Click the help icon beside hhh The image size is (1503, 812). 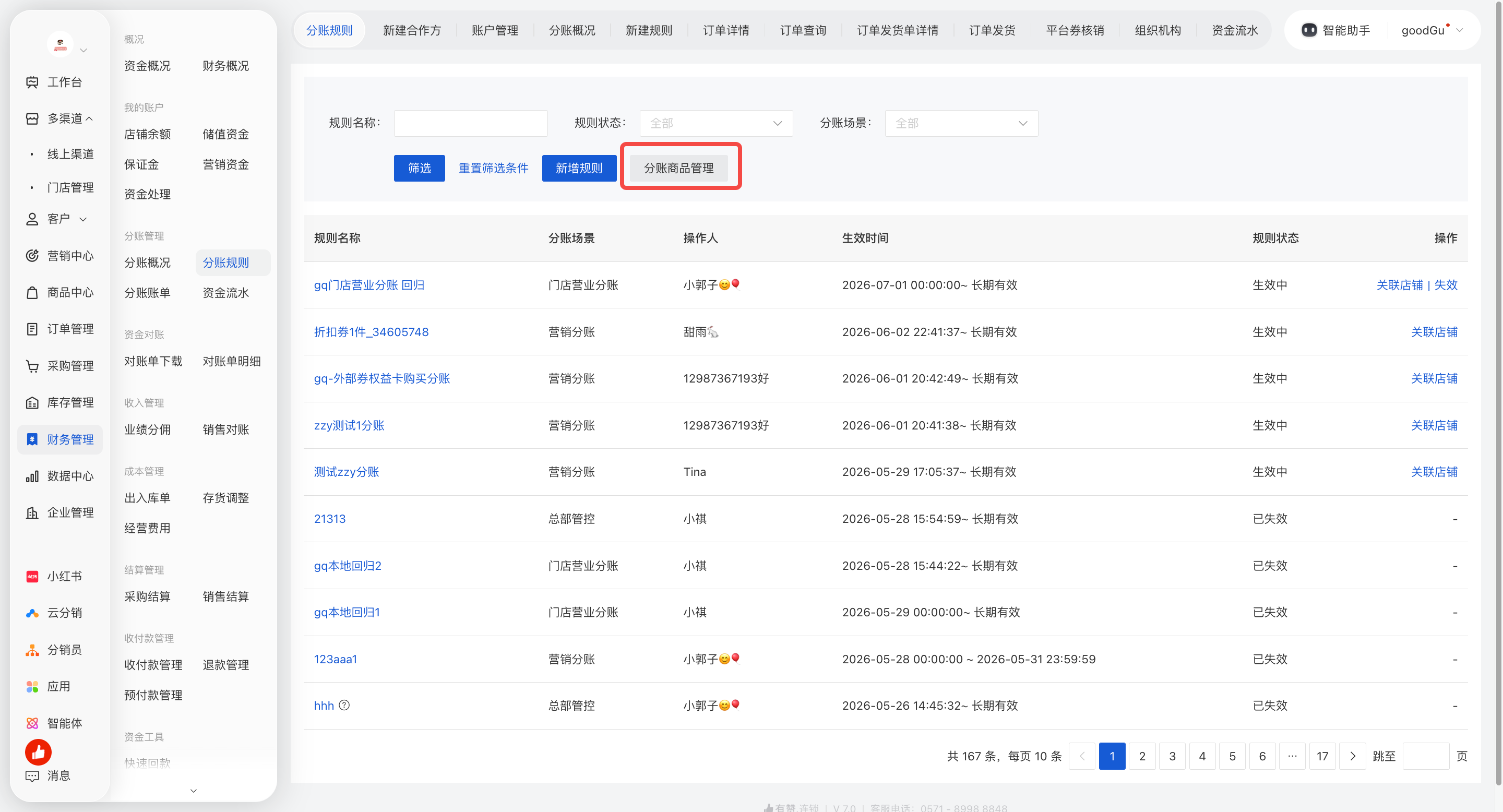pyautogui.click(x=344, y=705)
